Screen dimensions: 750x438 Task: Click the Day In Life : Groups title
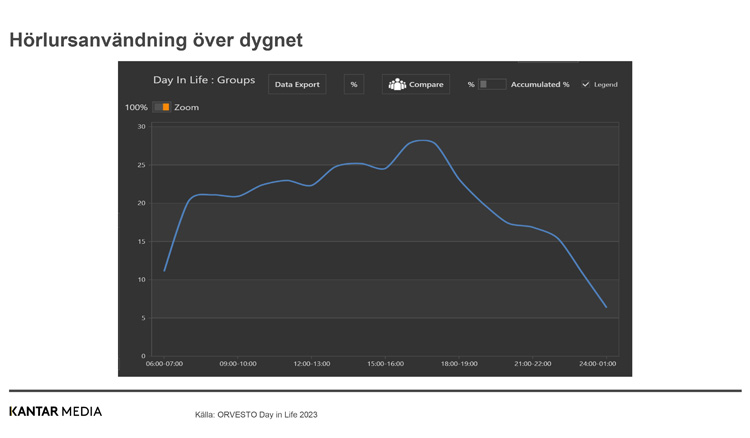click(x=204, y=80)
